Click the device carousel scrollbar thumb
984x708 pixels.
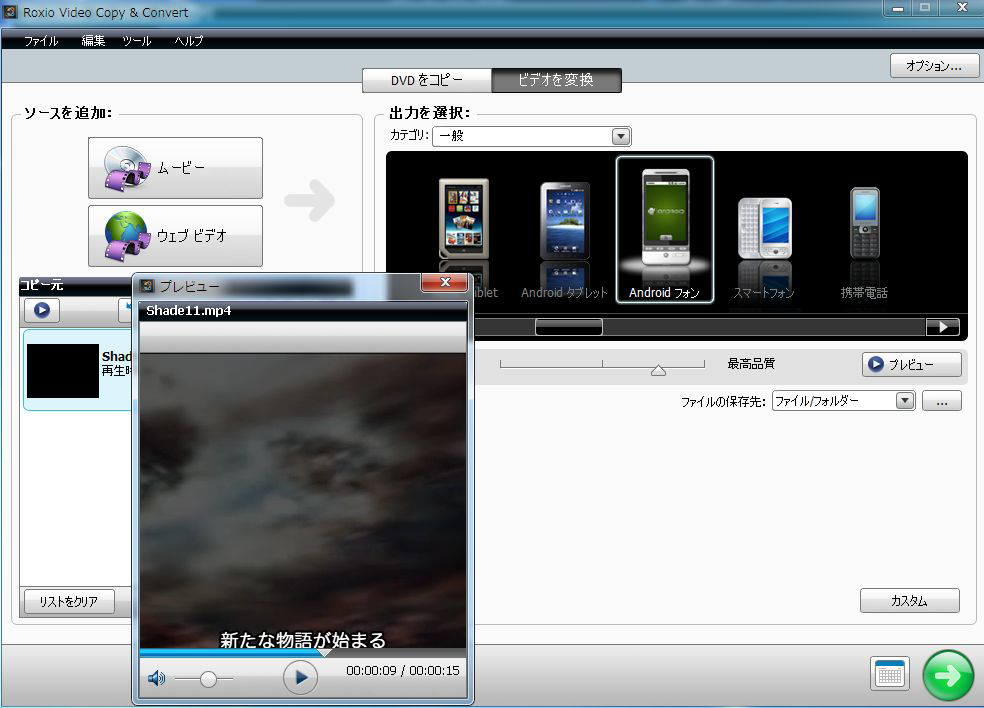(569, 327)
